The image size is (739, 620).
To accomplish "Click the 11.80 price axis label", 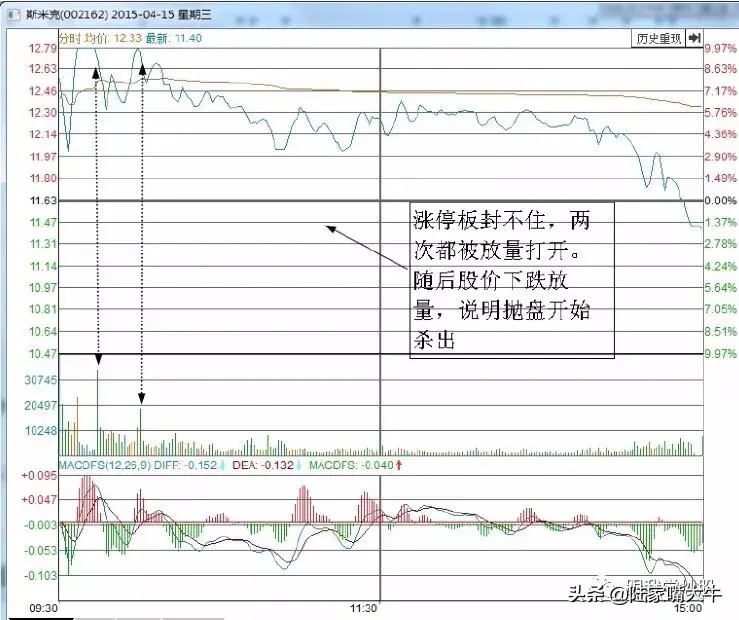I will pos(43,178).
